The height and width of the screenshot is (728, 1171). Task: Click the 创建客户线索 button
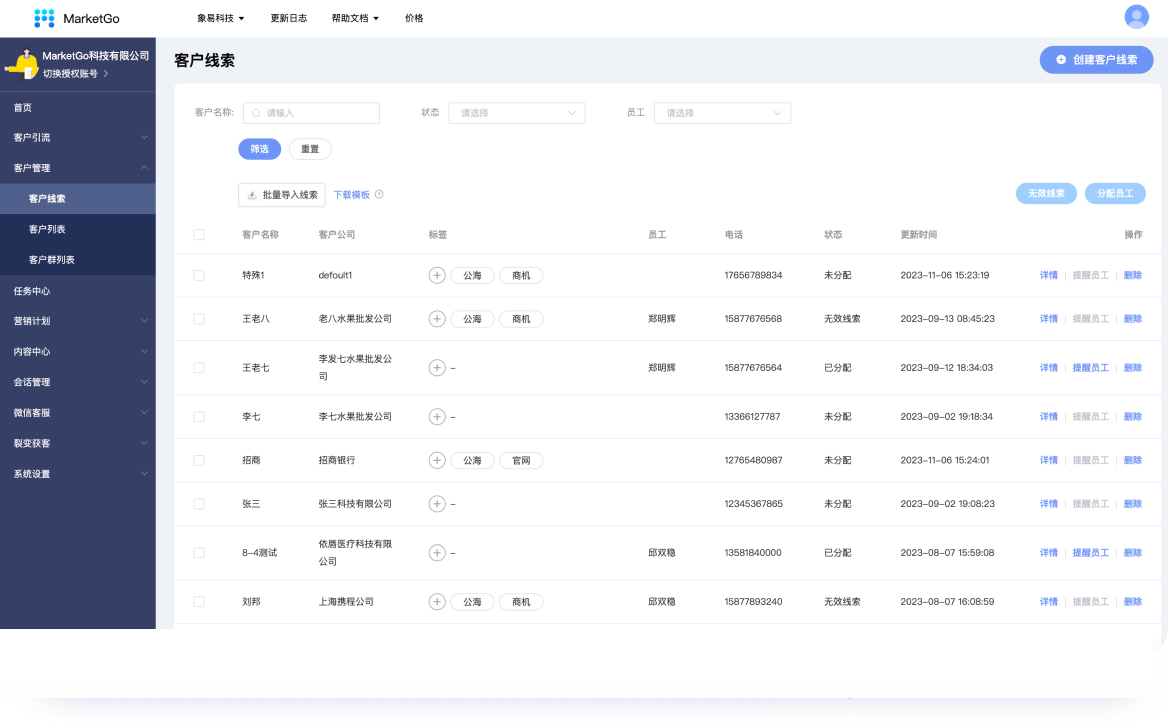pos(1096,60)
